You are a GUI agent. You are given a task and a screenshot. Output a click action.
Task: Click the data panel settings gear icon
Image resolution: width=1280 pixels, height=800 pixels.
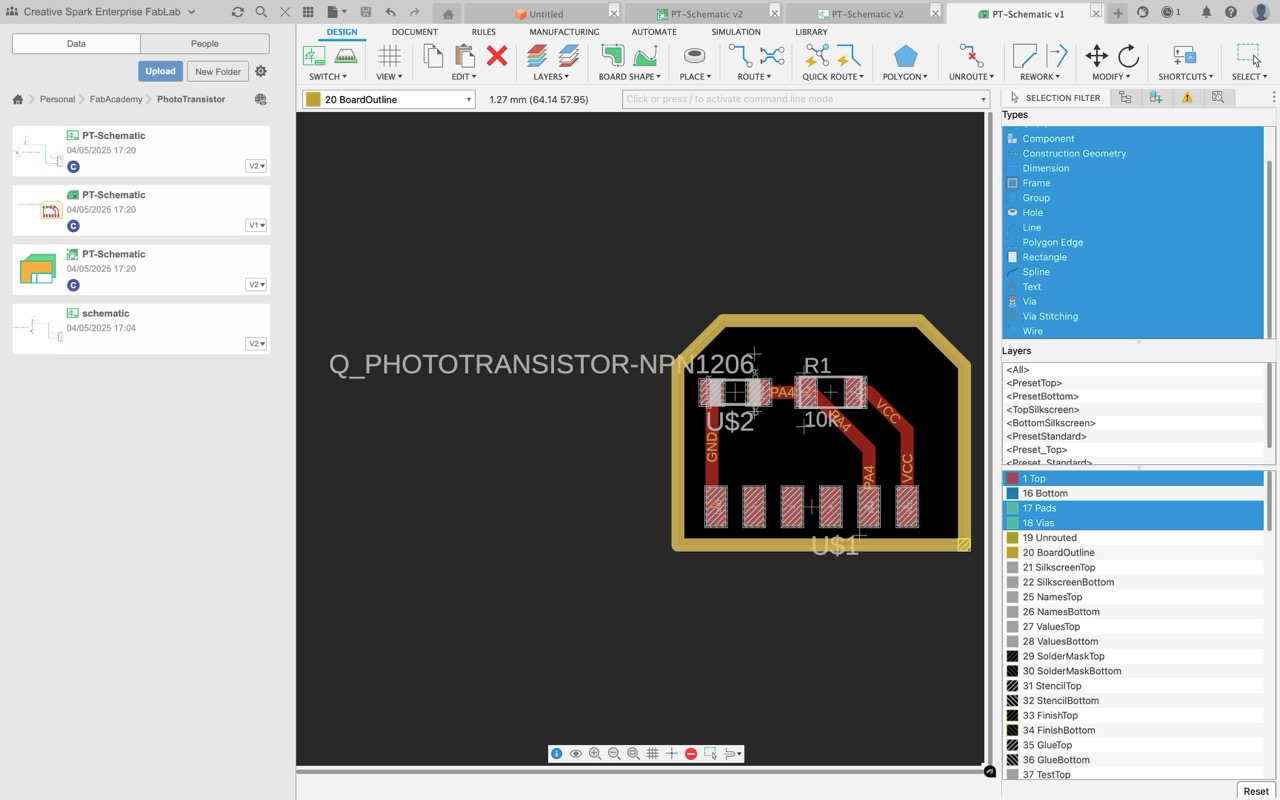(261, 71)
